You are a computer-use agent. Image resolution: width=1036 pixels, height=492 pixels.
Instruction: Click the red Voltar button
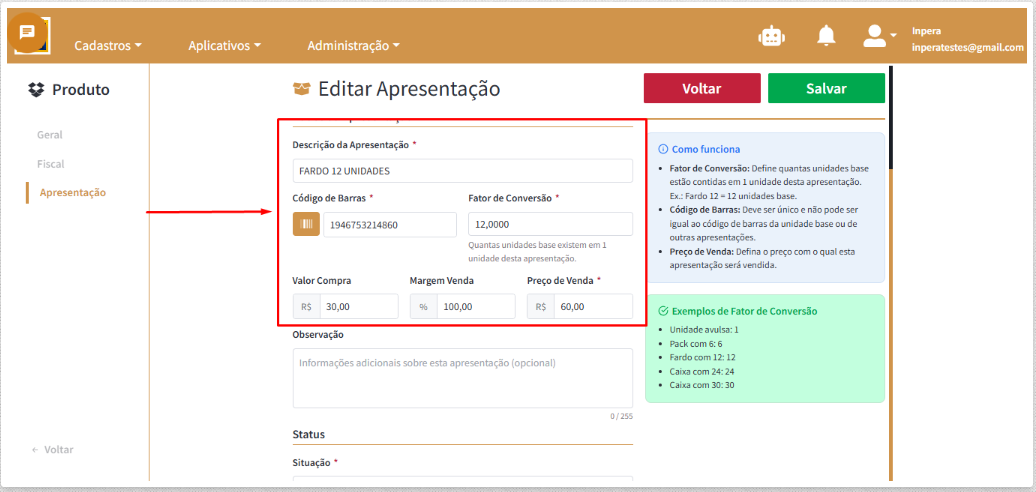[x=702, y=88]
